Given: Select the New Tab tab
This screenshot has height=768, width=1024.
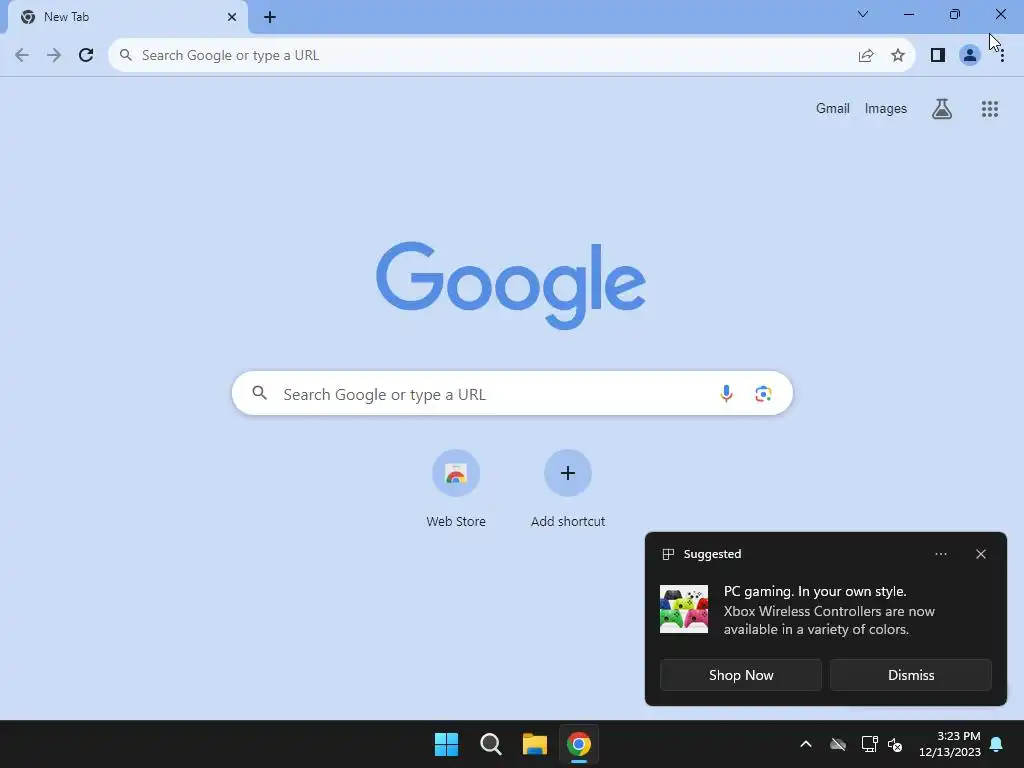Looking at the screenshot, I should point(127,17).
